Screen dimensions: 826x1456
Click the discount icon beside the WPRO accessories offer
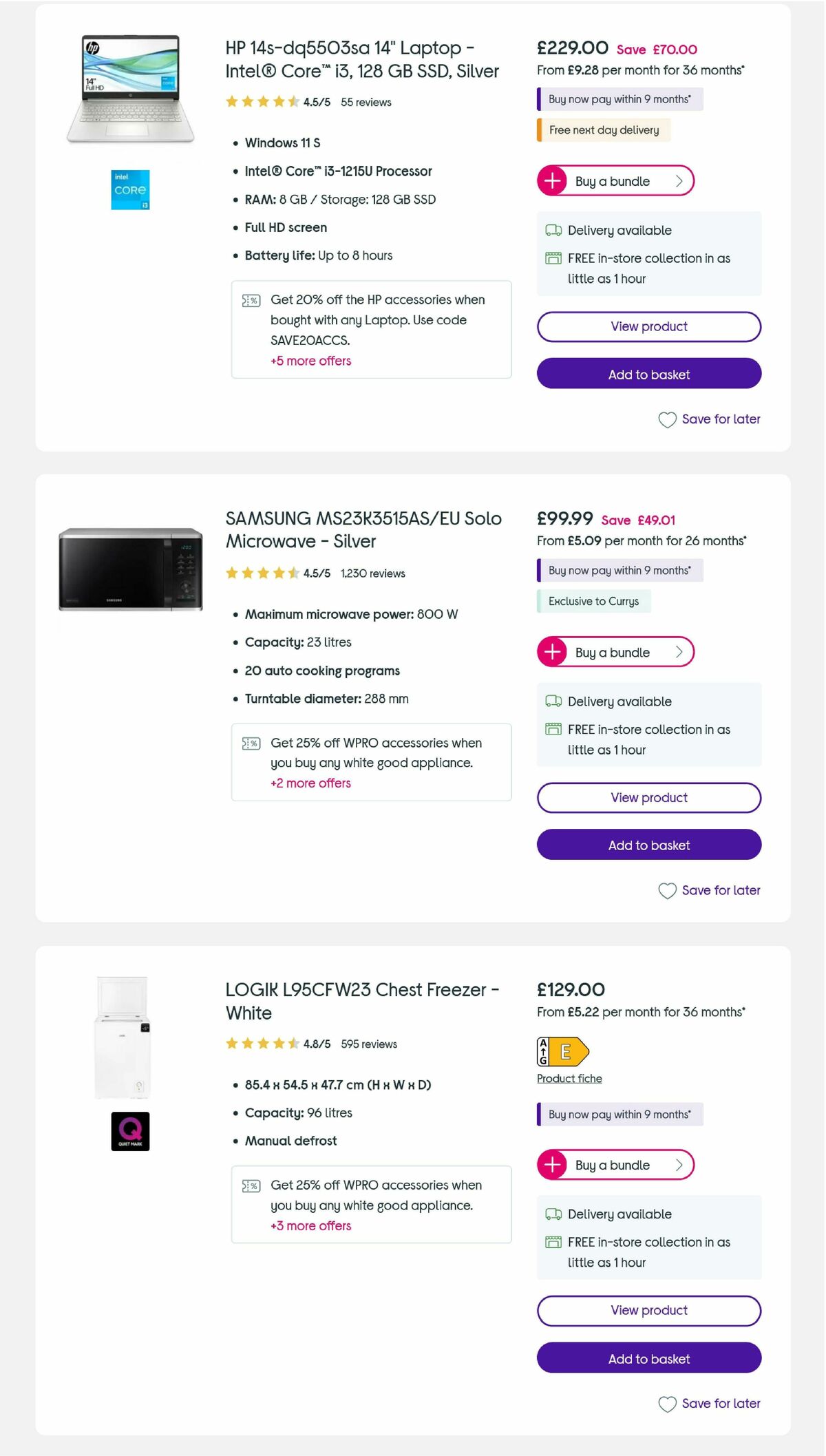[x=251, y=744]
